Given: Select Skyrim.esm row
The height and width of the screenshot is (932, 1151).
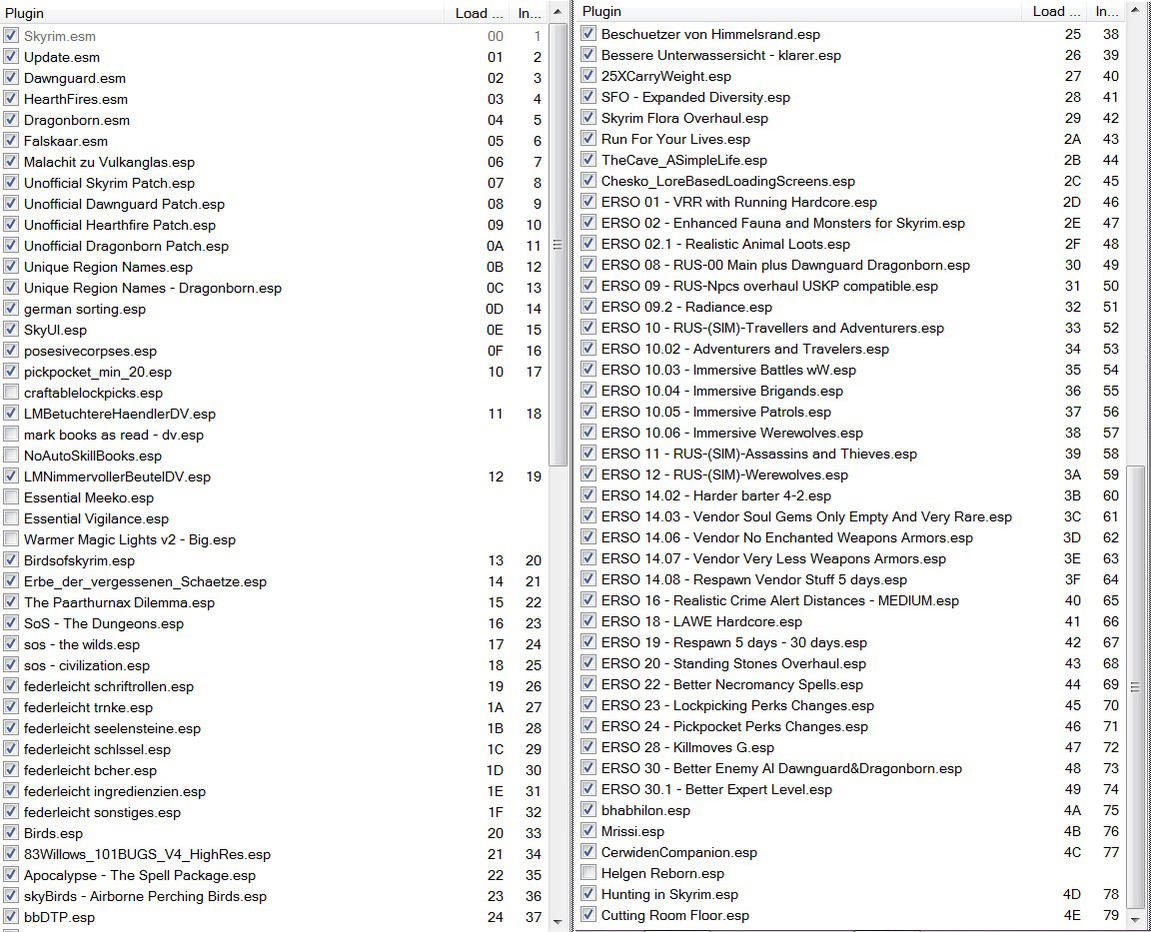Looking at the screenshot, I should tap(273, 36).
